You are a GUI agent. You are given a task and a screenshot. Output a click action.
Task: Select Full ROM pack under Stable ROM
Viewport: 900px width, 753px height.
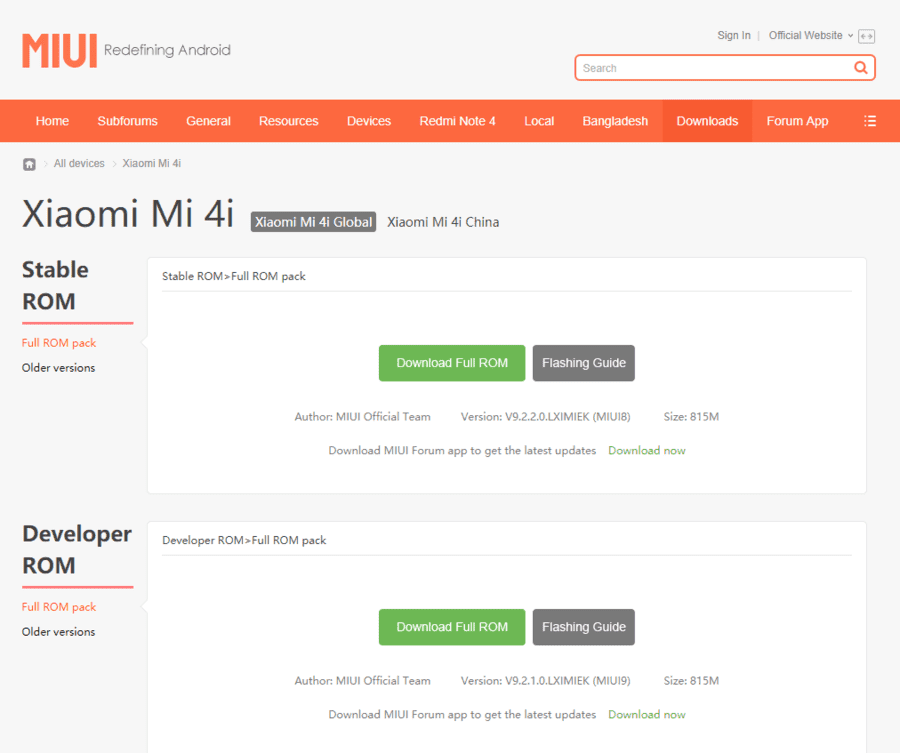59,343
